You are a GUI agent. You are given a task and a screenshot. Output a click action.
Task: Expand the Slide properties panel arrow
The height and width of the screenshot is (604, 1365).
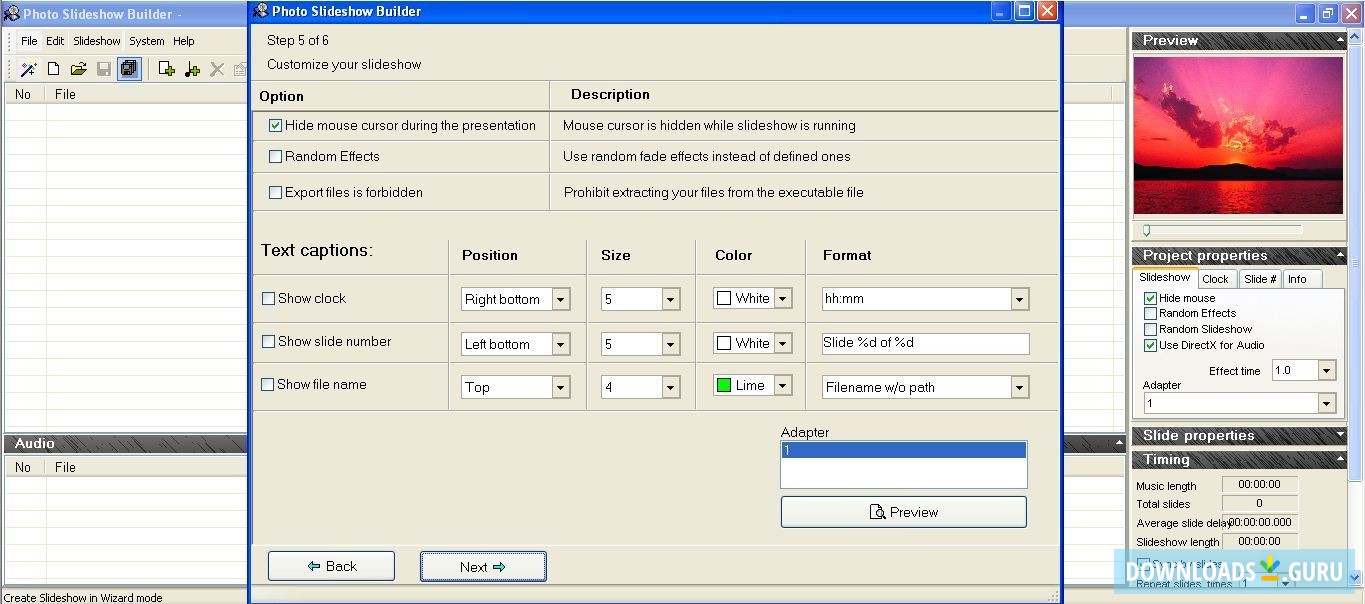click(1340, 435)
